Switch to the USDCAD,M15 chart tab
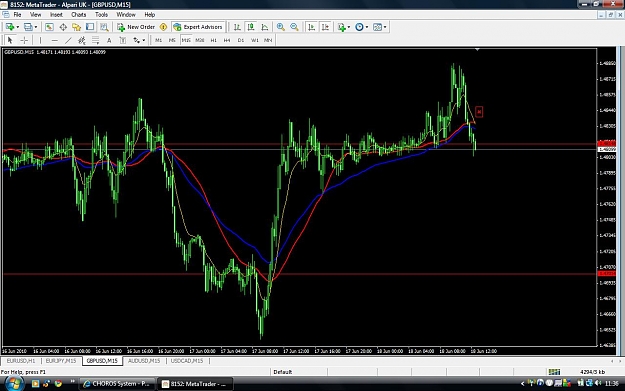 [187, 361]
